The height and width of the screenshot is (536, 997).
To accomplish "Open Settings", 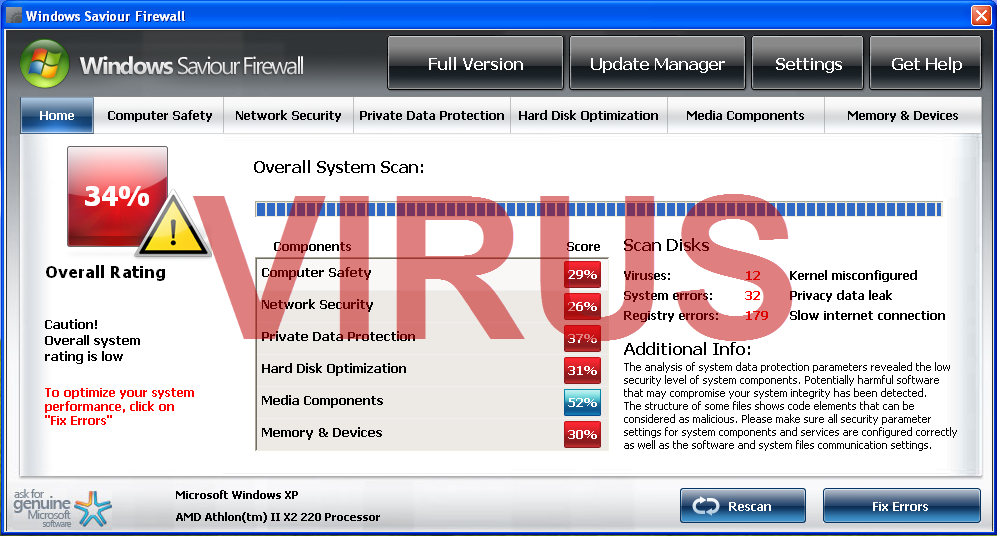I will pos(808,63).
